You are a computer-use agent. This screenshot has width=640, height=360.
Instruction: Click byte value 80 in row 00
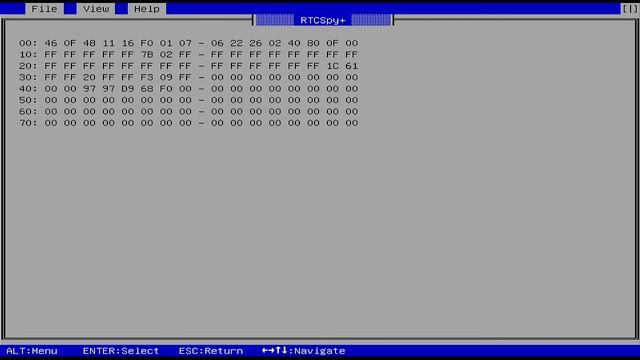click(x=313, y=43)
